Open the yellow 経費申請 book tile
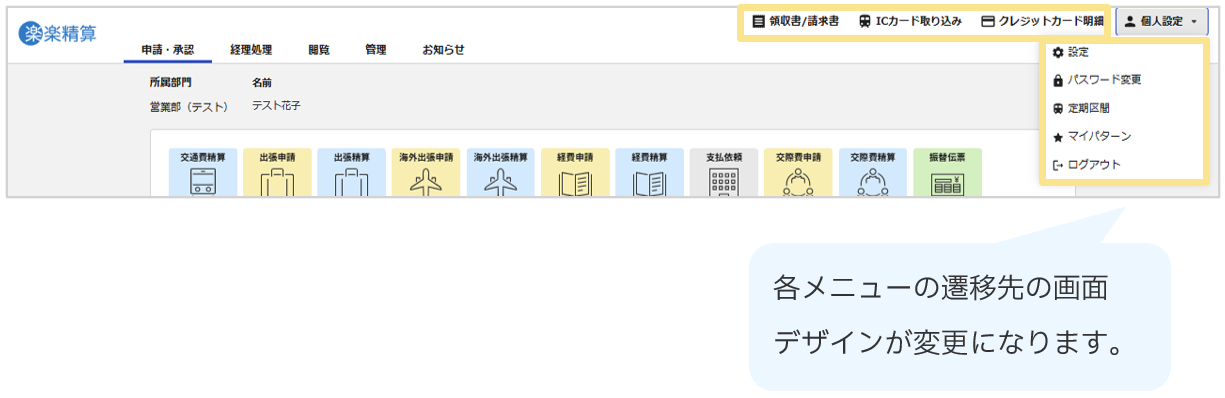Image resolution: width=1225 pixels, height=398 pixels. (x=575, y=173)
